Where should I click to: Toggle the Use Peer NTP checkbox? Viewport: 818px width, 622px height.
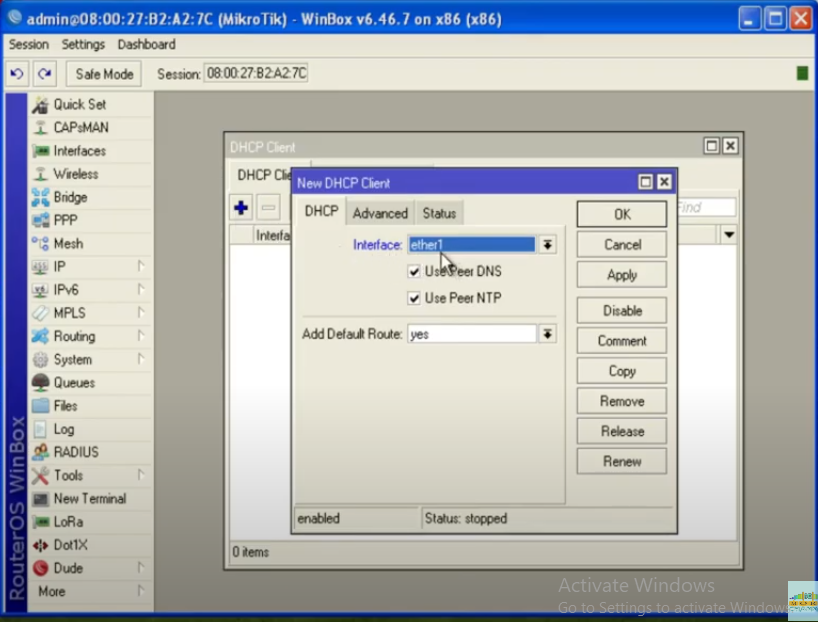[x=414, y=298]
